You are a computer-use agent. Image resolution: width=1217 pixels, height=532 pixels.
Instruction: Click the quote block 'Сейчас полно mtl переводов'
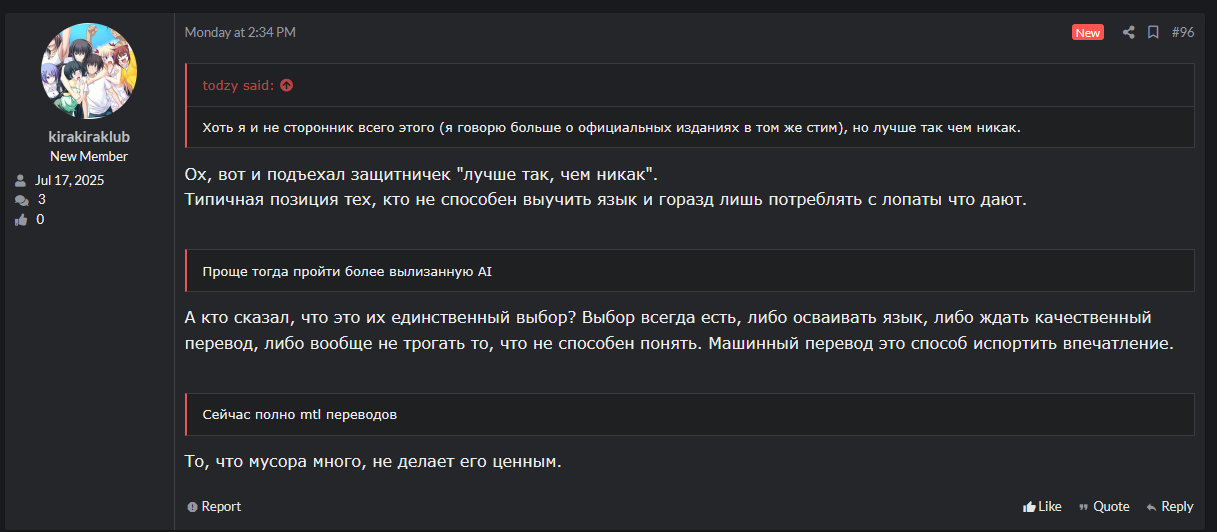tap(300, 414)
